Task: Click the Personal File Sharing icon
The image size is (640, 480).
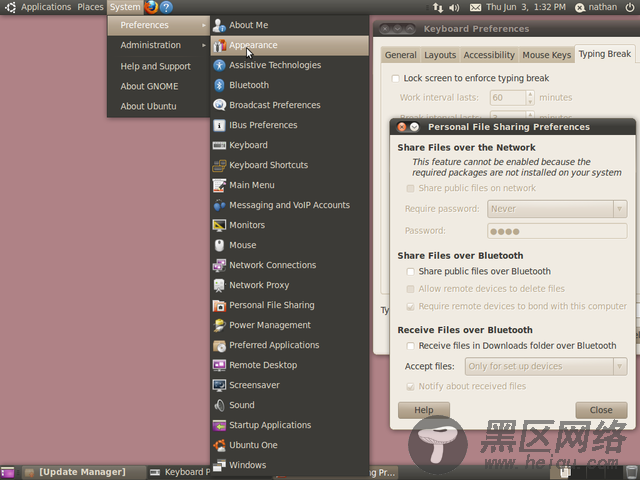Action: [x=219, y=305]
